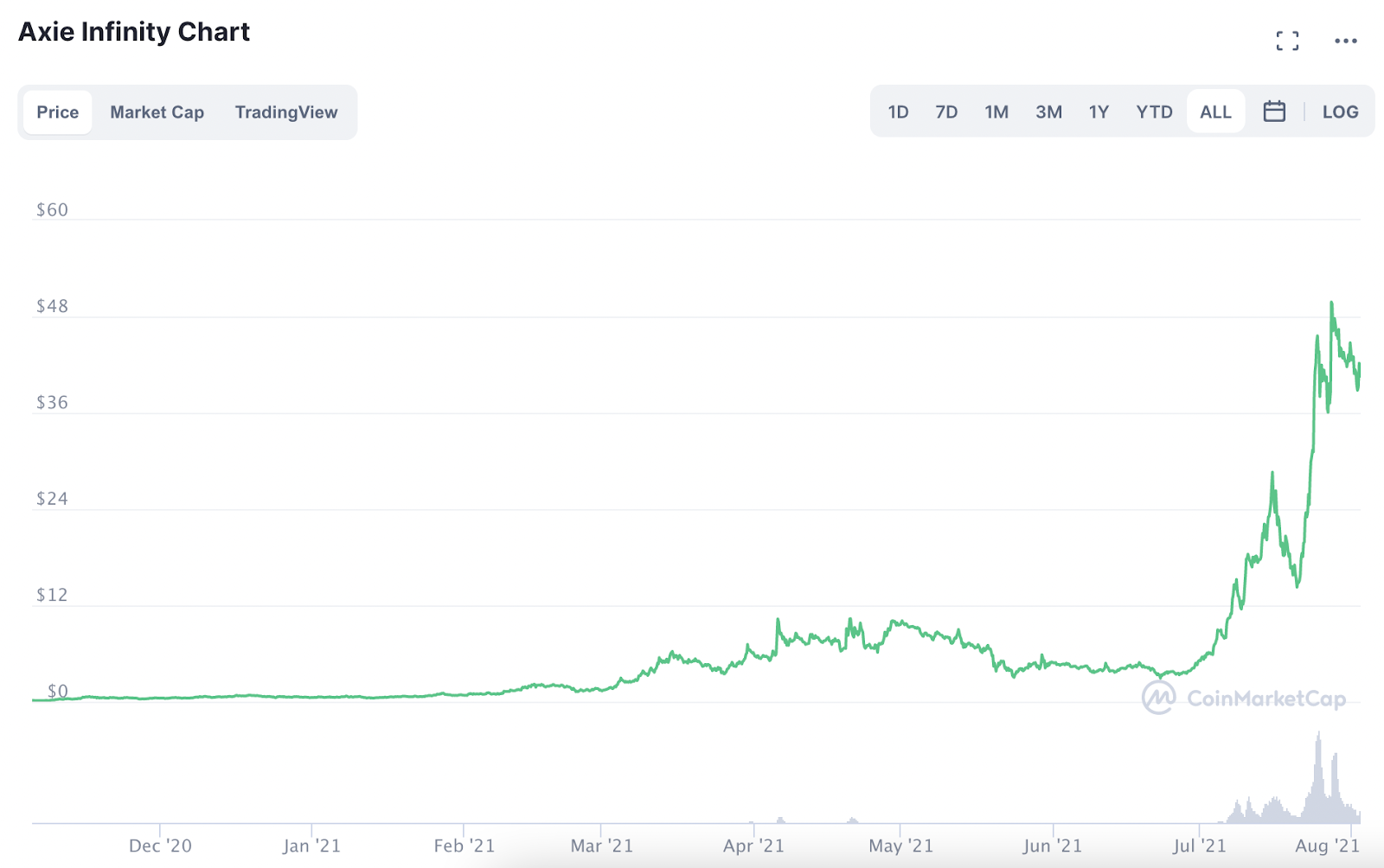Switch to the Market Cap tab
The width and height of the screenshot is (1384, 868).
157,112
